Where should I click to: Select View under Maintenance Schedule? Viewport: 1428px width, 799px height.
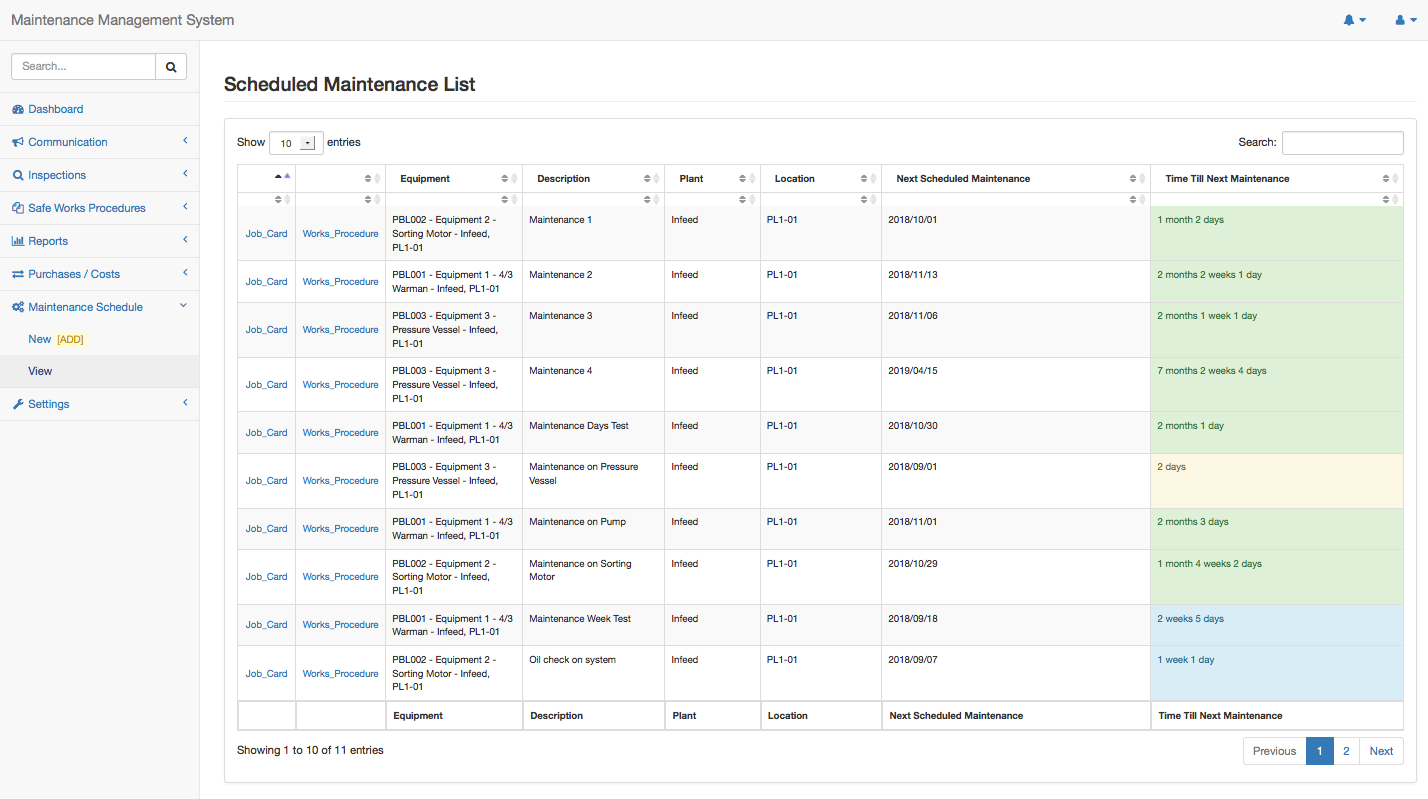[40, 371]
